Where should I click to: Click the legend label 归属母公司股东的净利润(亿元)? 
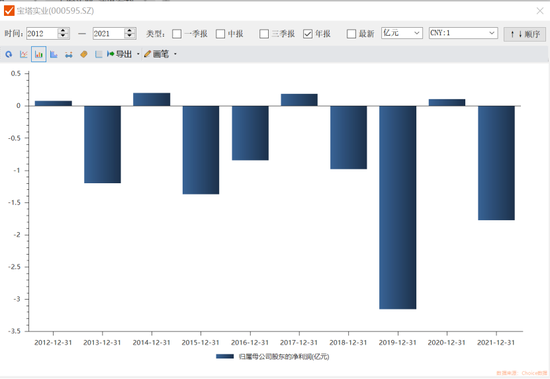(284, 357)
